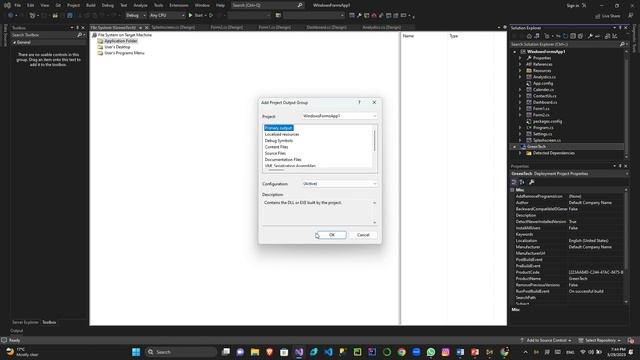Switch to the Analytics.cs [Design] tab
Screen dimensions: 640x360
click(381, 28)
